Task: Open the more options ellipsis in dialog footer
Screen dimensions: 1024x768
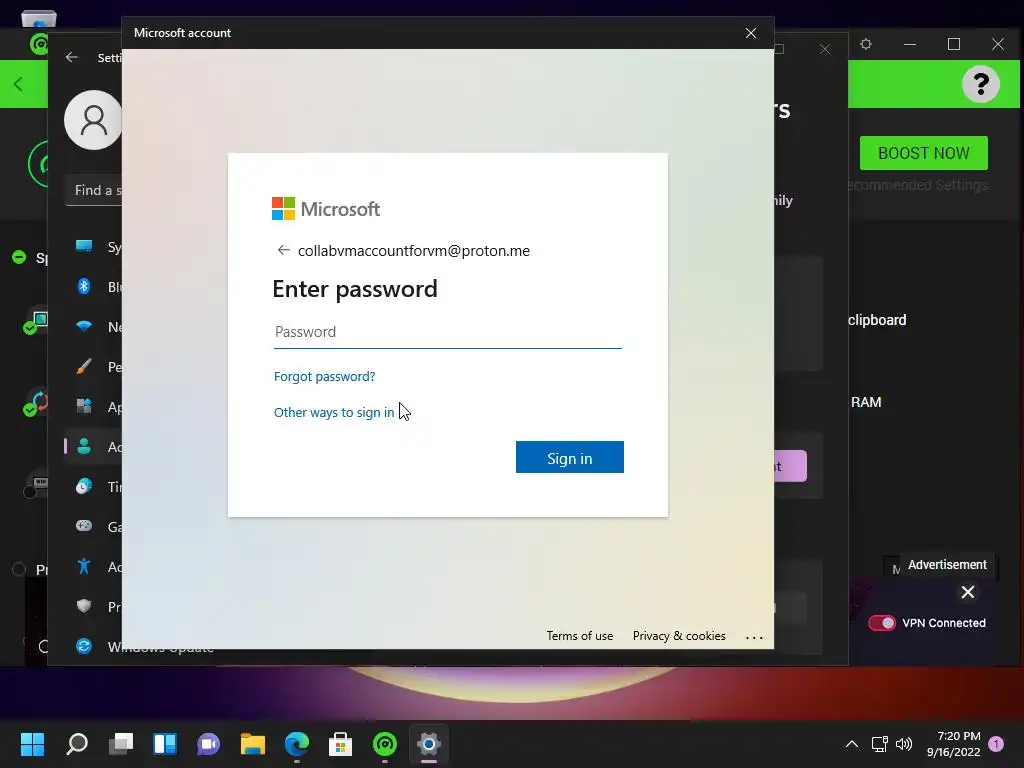Action: [x=754, y=637]
